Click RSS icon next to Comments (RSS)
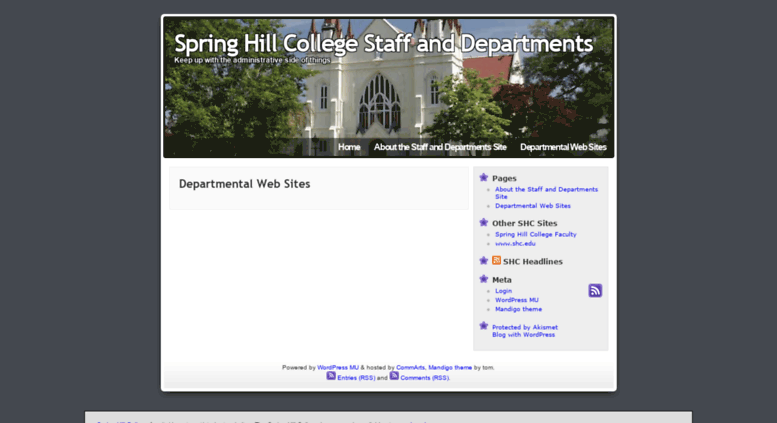Image resolution: width=777 pixels, height=423 pixels. tap(394, 376)
